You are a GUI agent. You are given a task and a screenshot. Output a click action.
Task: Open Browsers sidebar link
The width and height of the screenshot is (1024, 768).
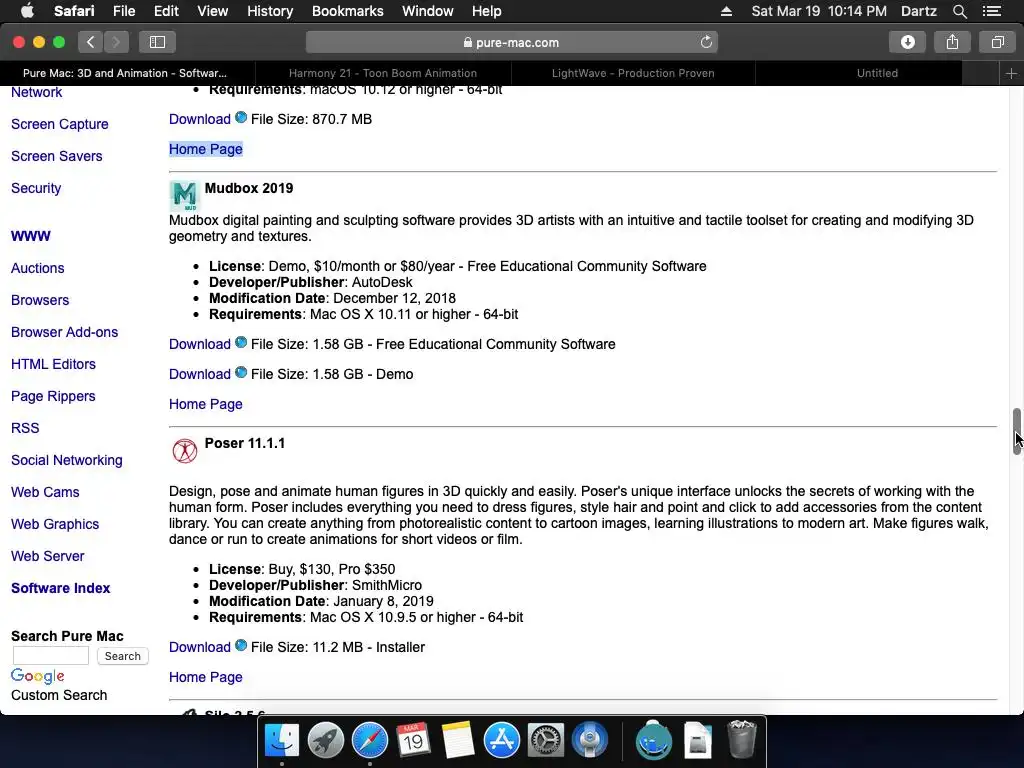(x=40, y=300)
